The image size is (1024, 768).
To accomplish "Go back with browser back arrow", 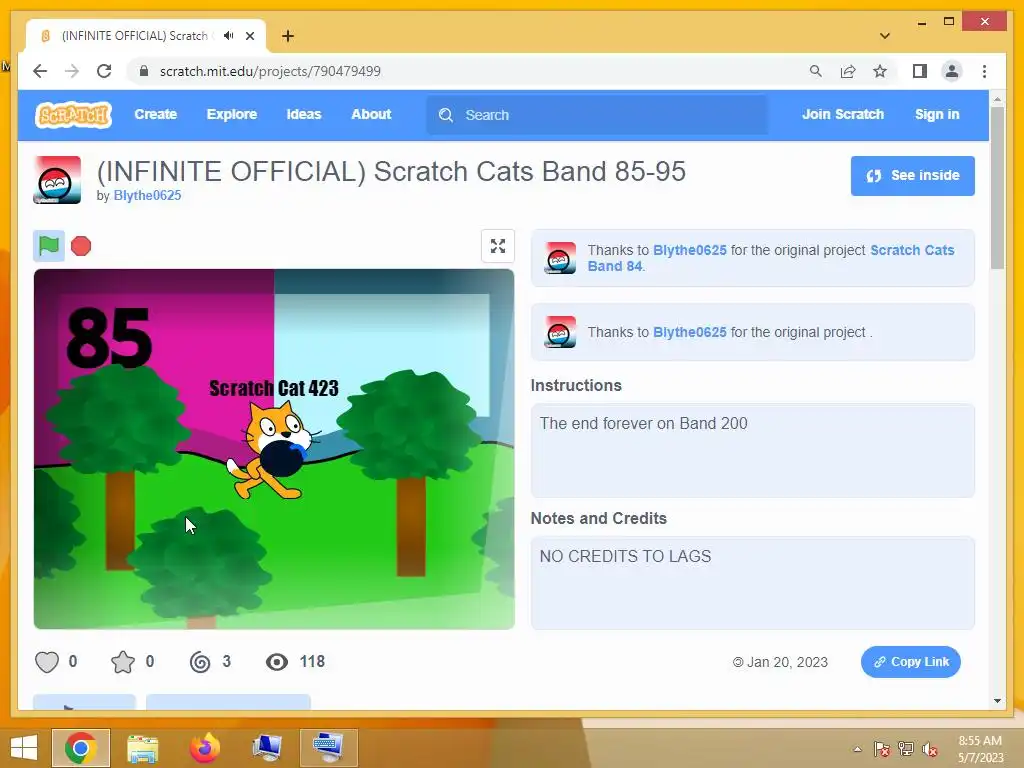I will [x=40, y=71].
